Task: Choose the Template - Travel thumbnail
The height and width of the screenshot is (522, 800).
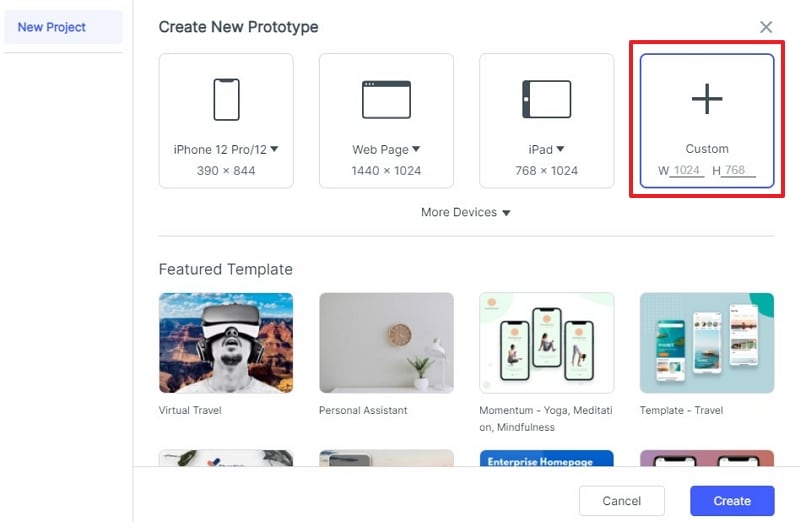Action: tap(706, 343)
